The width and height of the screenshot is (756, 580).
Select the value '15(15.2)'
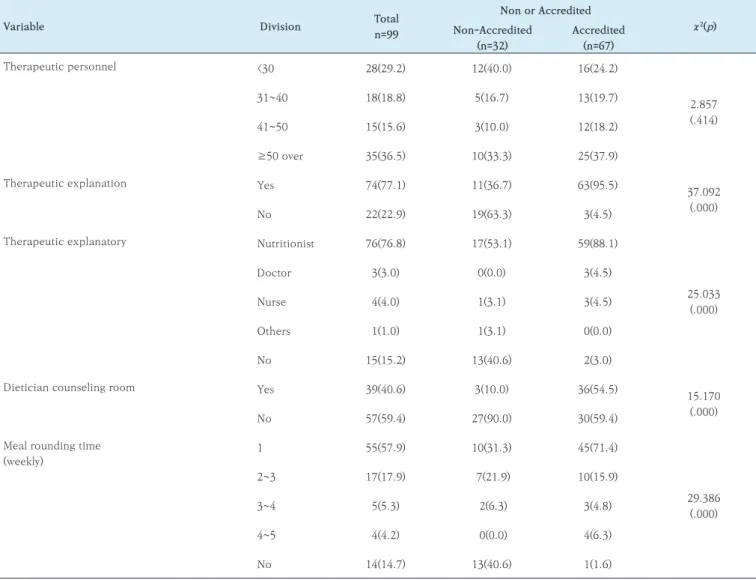click(386, 360)
